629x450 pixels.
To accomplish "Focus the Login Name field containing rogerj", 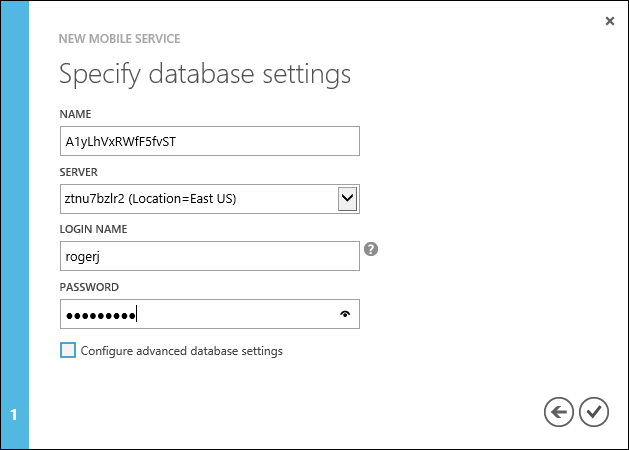I will [x=209, y=256].
